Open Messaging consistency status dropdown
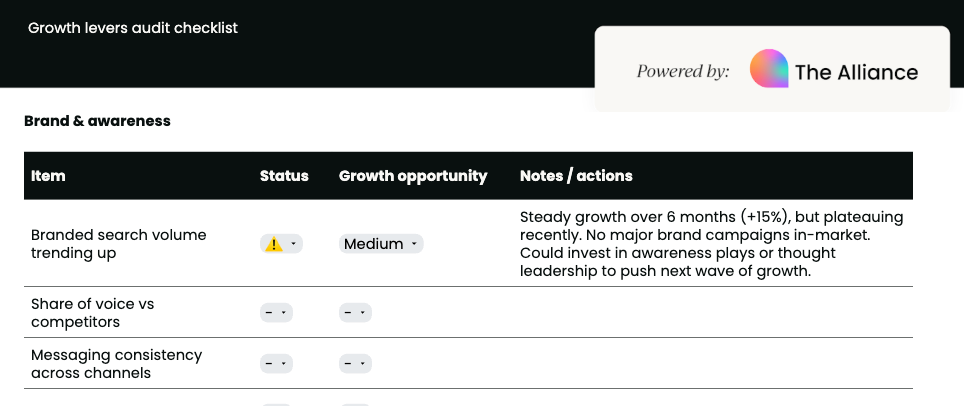The width and height of the screenshot is (964, 406). click(x=276, y=364)
